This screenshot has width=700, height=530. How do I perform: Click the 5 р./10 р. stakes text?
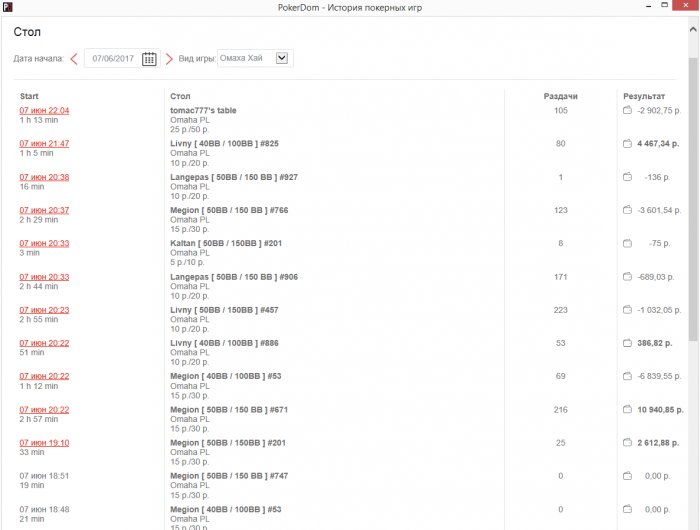[187, 262]
